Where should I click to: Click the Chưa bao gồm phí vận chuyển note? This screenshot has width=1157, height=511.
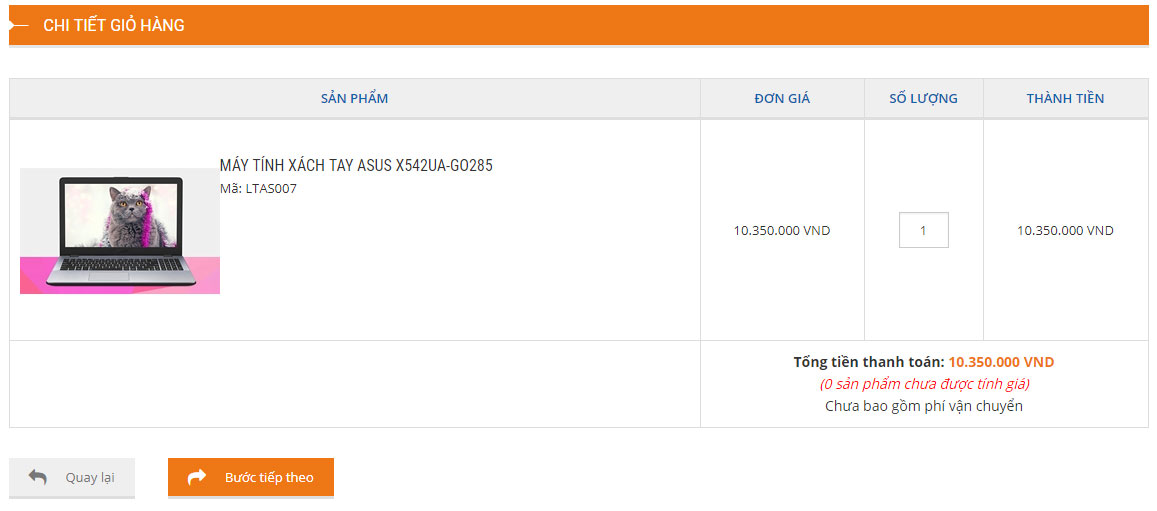coord(924,406)
